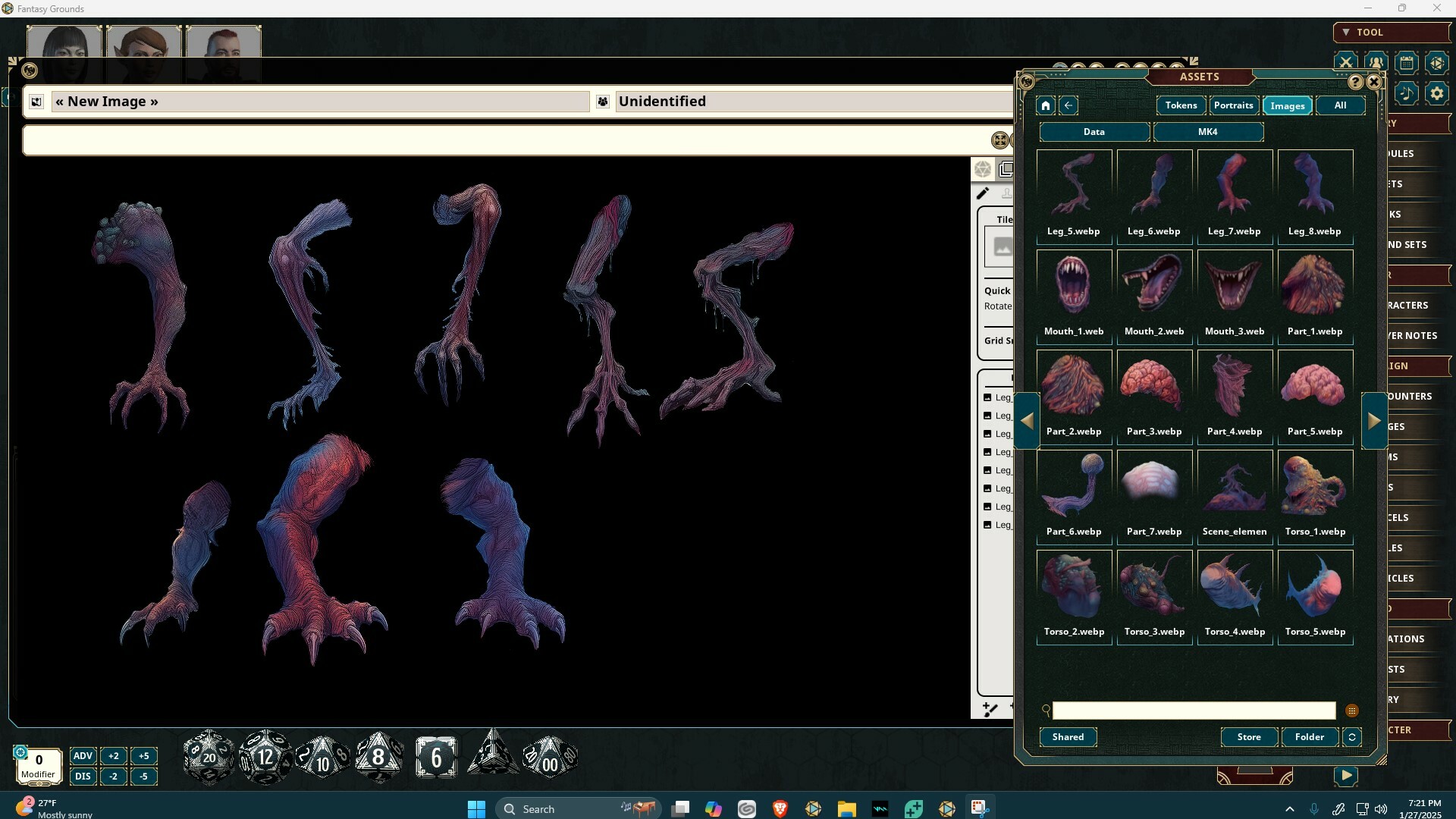Viewport: 1456px width, 819px height.
Task: Open the character selection tool
Action: [x=1376, y=63]
